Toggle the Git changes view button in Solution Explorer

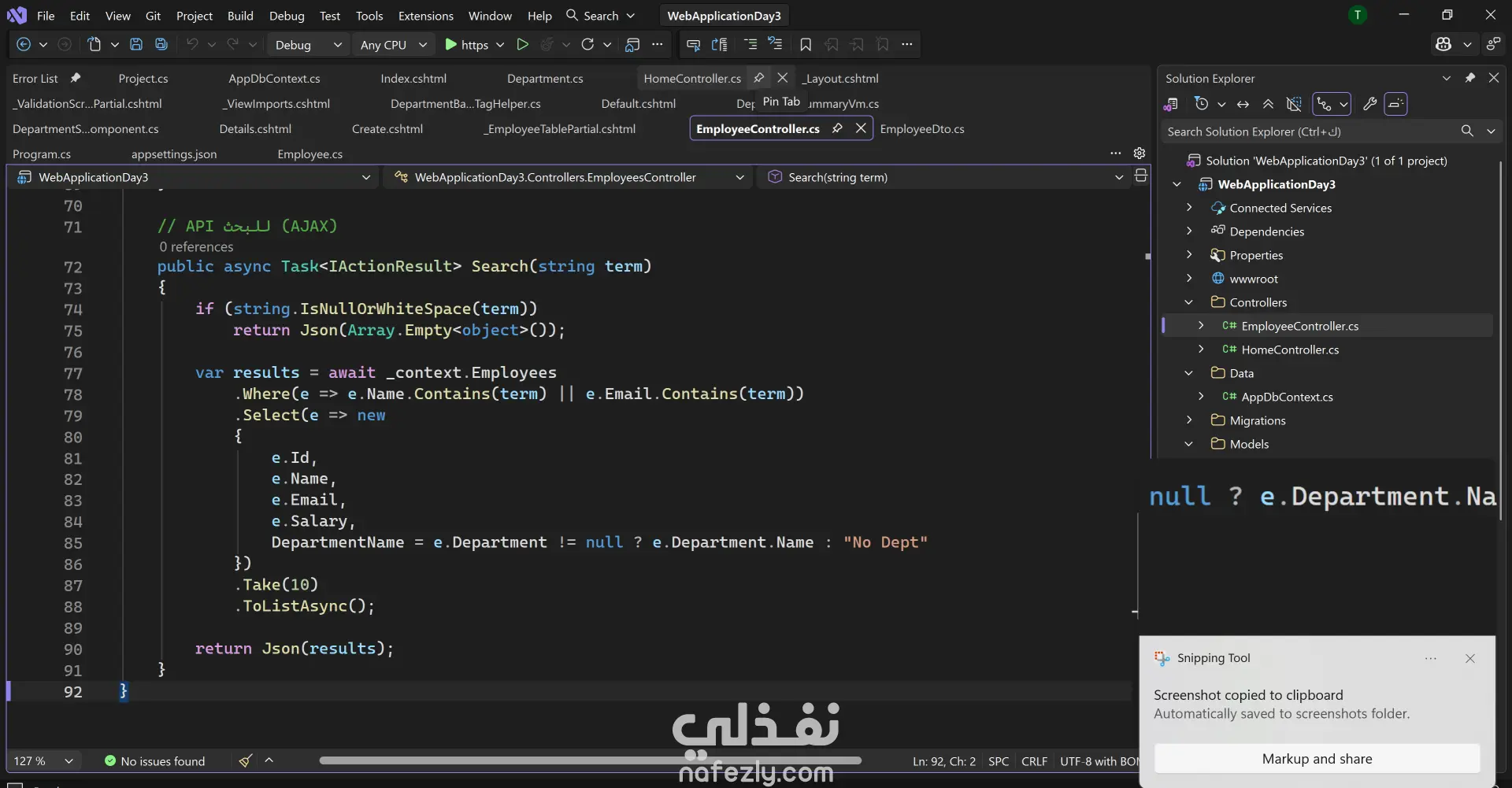pos(1332,104)
